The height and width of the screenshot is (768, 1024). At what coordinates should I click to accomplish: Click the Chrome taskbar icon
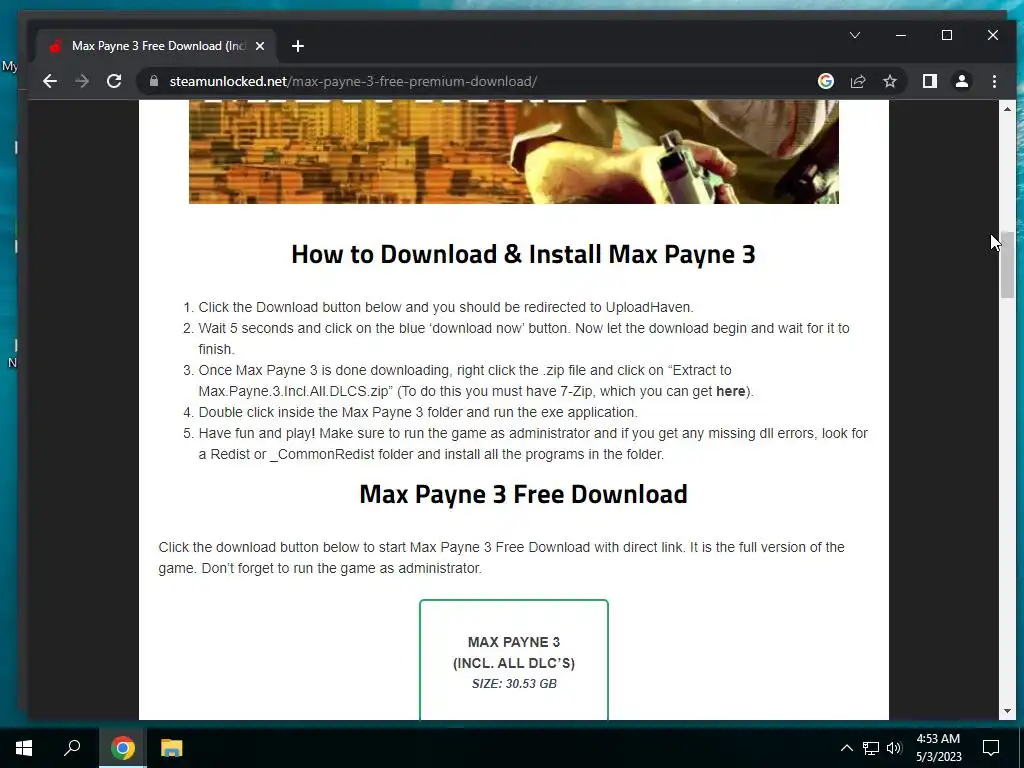point(123,748)
